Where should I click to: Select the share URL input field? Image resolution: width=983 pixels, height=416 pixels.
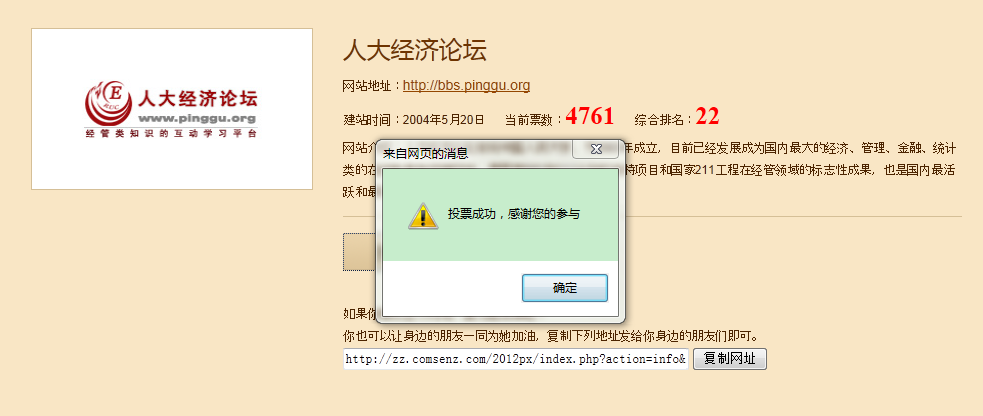(x=515, y=360)
